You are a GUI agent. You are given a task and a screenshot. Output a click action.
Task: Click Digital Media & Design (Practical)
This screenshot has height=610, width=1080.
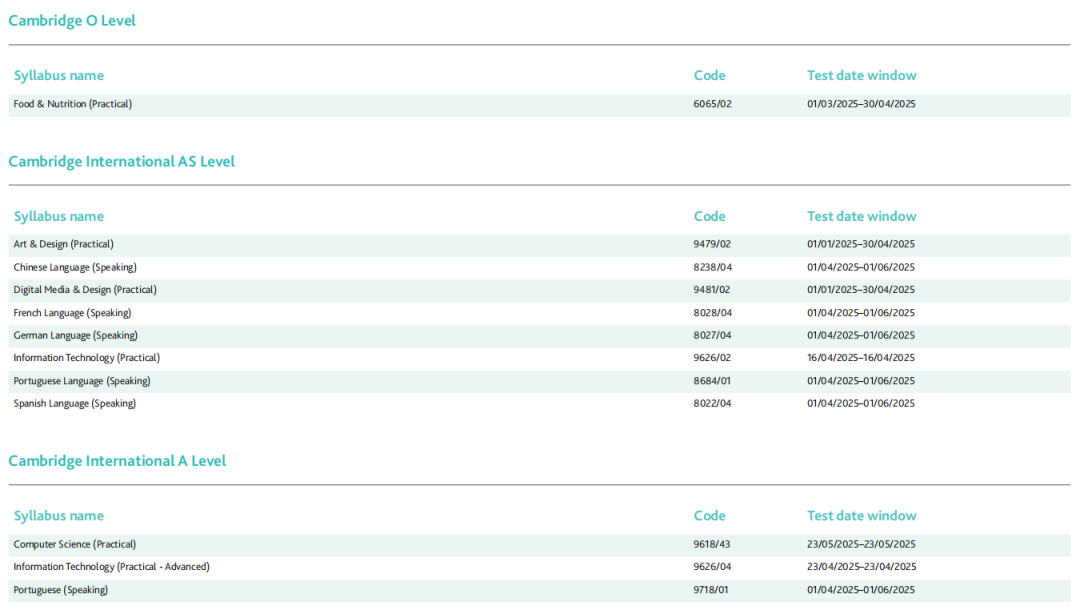click(x=85, y=290)
